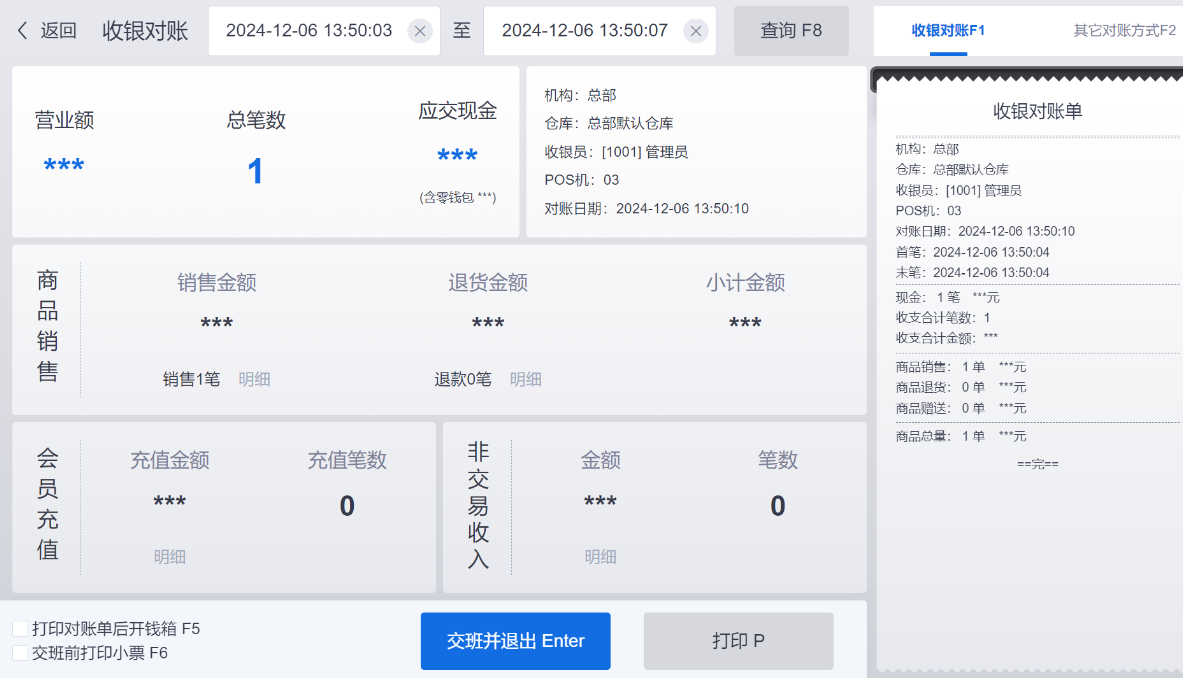This screenshot has width=1183, height=678.
Task: Click the 查询 F8 button
Action: (791, 31)
